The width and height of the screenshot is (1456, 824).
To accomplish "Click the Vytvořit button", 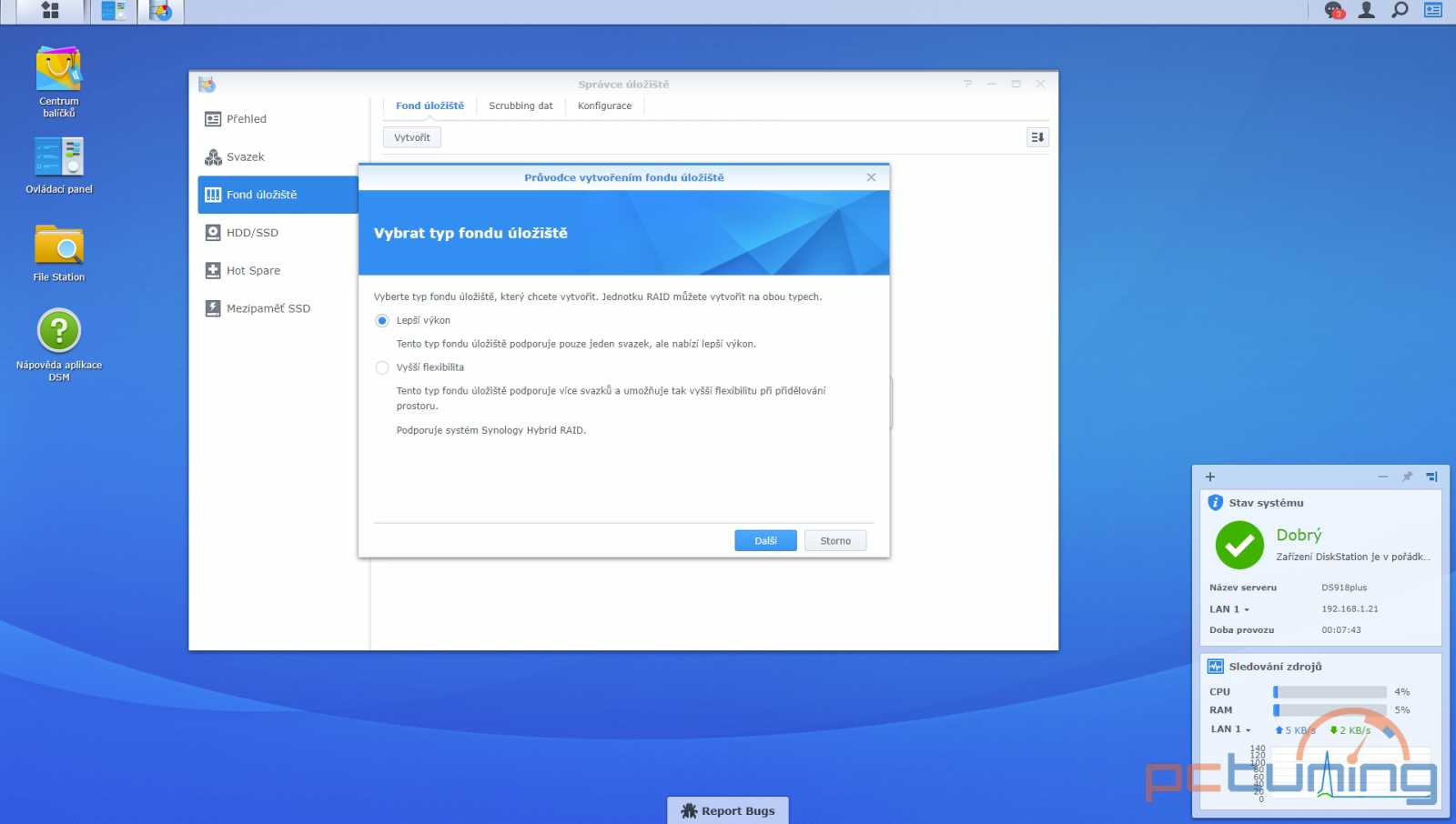I will 412,137.
